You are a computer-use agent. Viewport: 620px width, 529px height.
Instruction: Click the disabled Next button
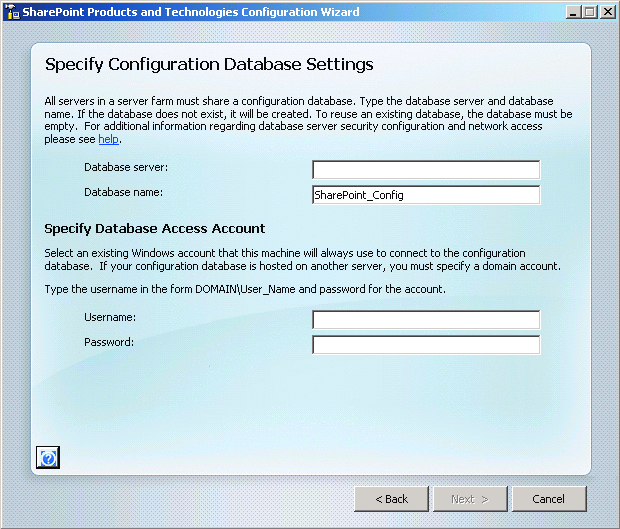470,499
